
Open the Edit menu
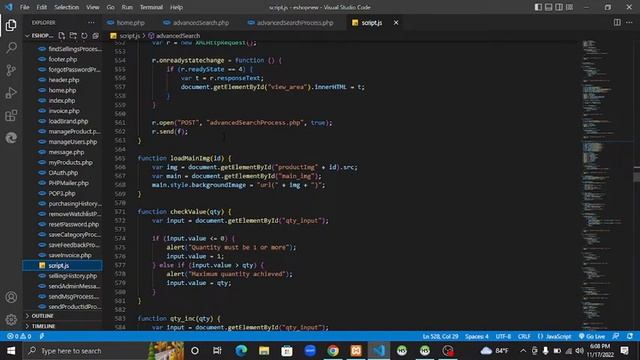point(42,7)
